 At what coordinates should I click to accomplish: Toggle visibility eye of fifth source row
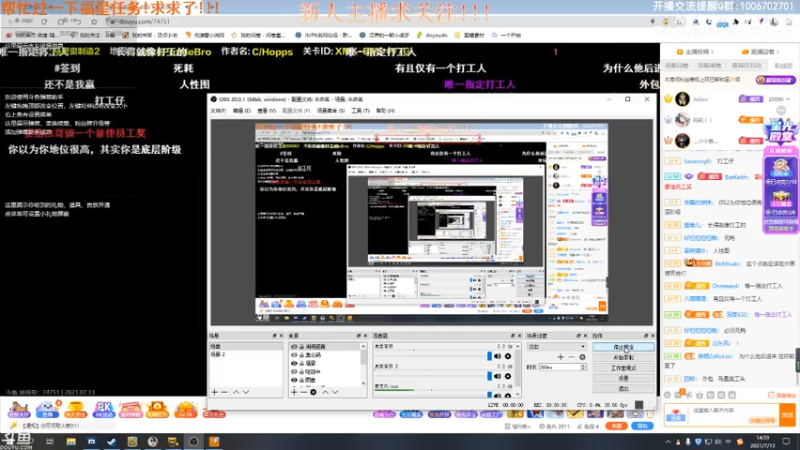294,380
